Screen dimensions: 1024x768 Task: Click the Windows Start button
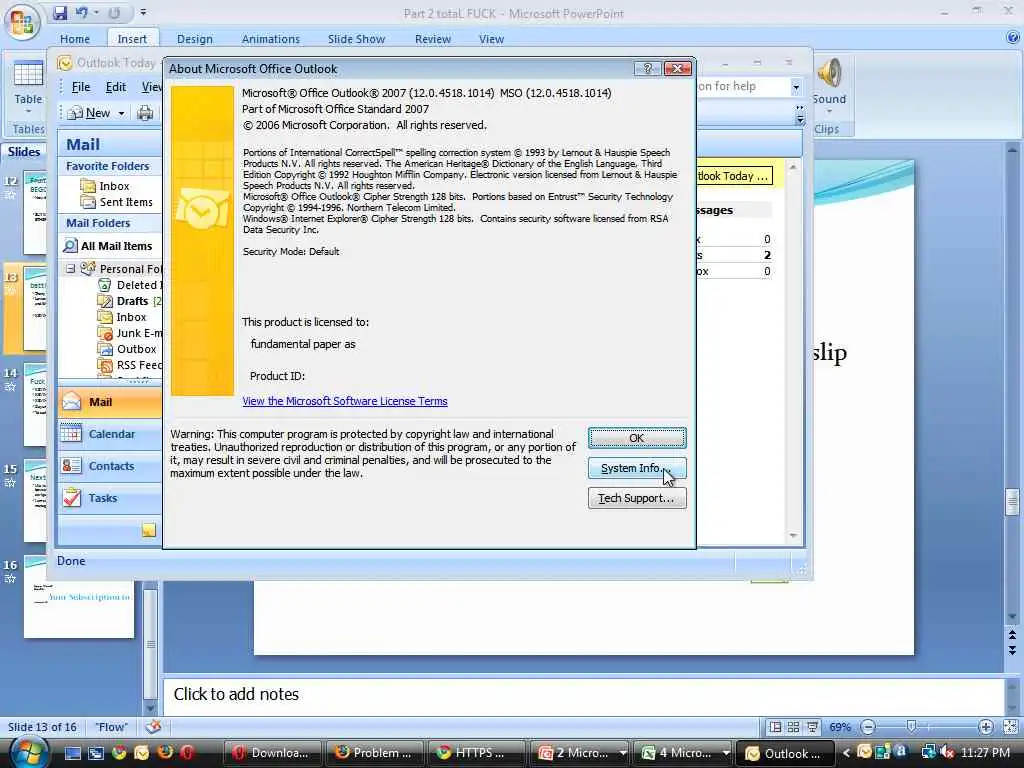(x=27, y=753)
